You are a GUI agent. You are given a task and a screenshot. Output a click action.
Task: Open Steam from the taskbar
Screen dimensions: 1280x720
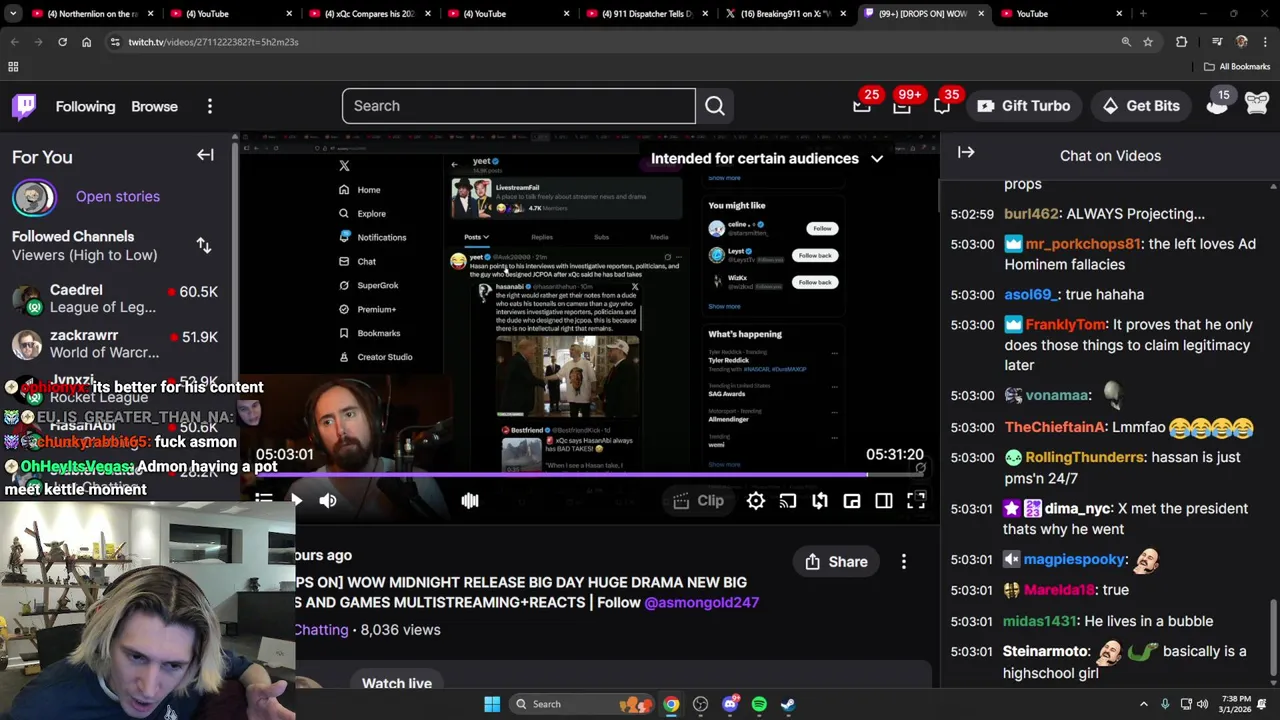point(788,704)
